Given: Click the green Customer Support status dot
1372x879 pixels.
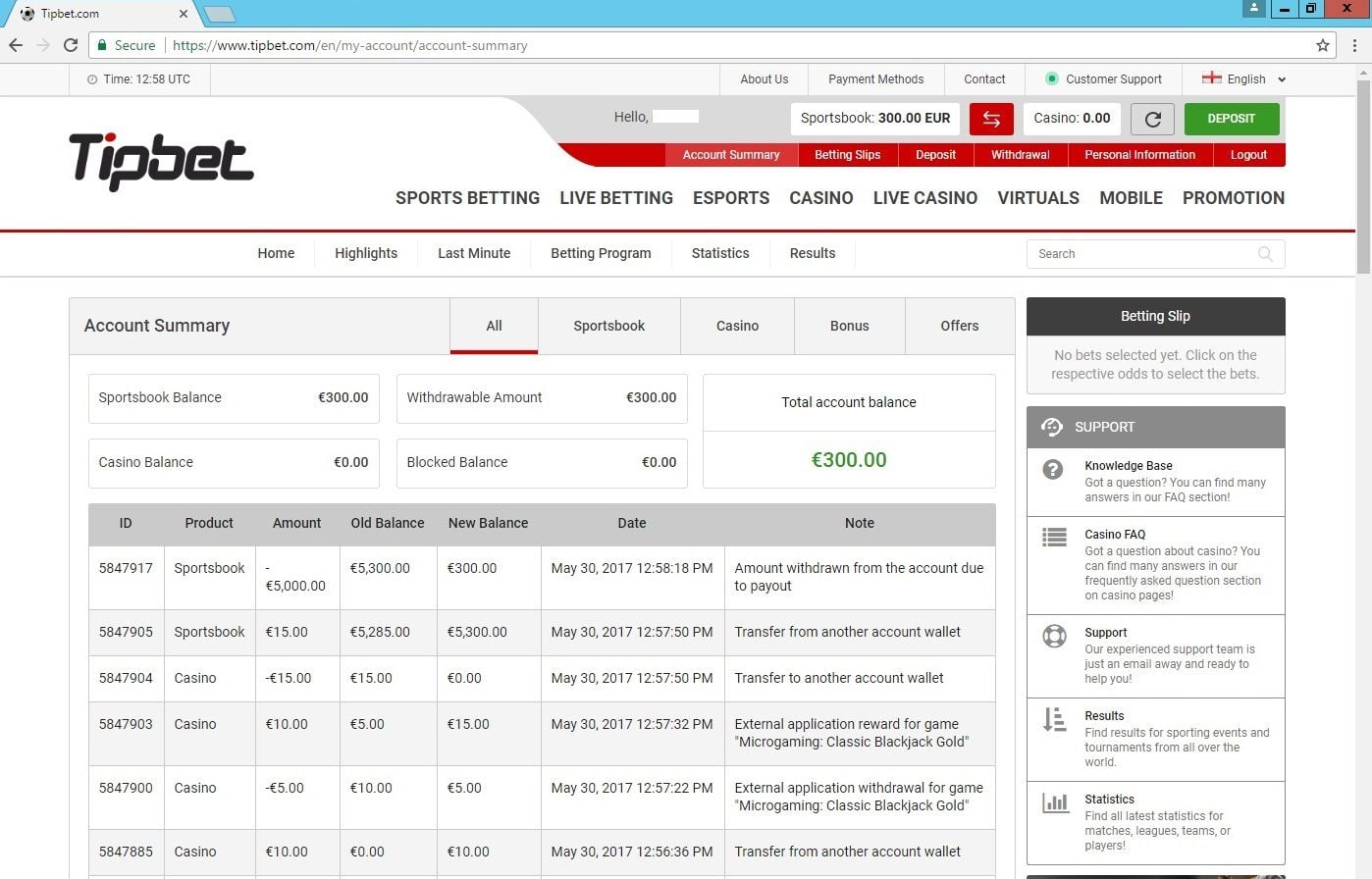Looking at the screenshot, I should click(x=1052, y=78).
